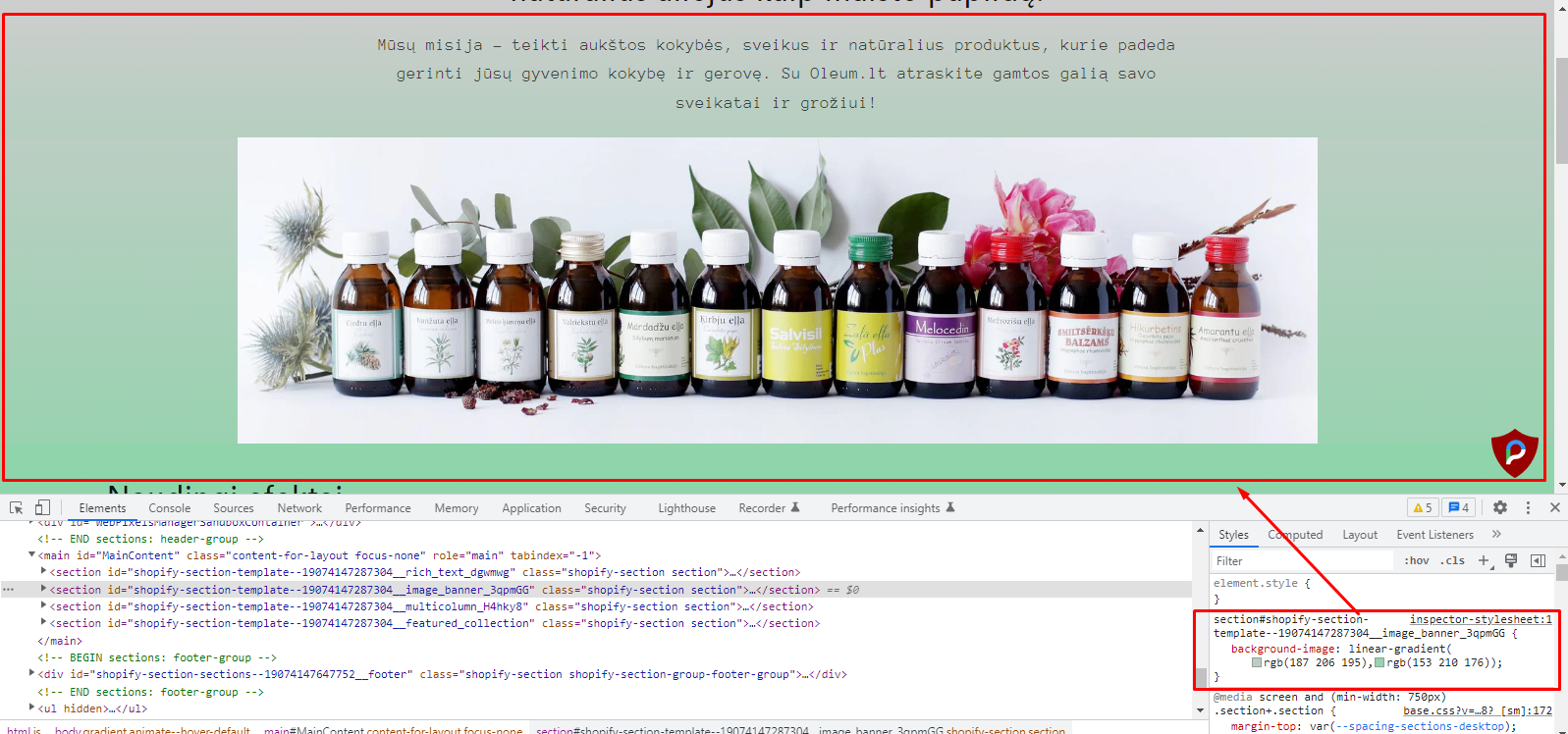Click the main#MainContent breadcrumb
Image resolution: width=1568 pixels, height=734 pixels.
coord(393,730)
